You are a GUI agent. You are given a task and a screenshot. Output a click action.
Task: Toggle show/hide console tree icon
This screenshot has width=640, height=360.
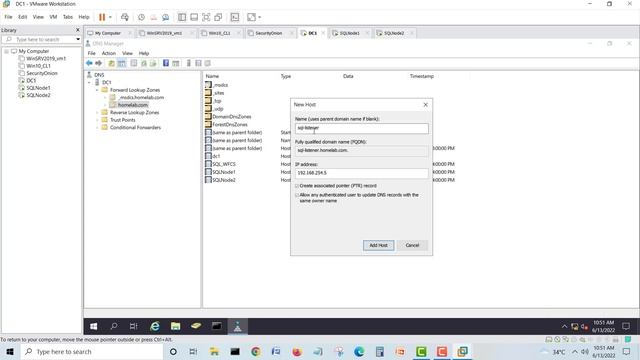122,63
